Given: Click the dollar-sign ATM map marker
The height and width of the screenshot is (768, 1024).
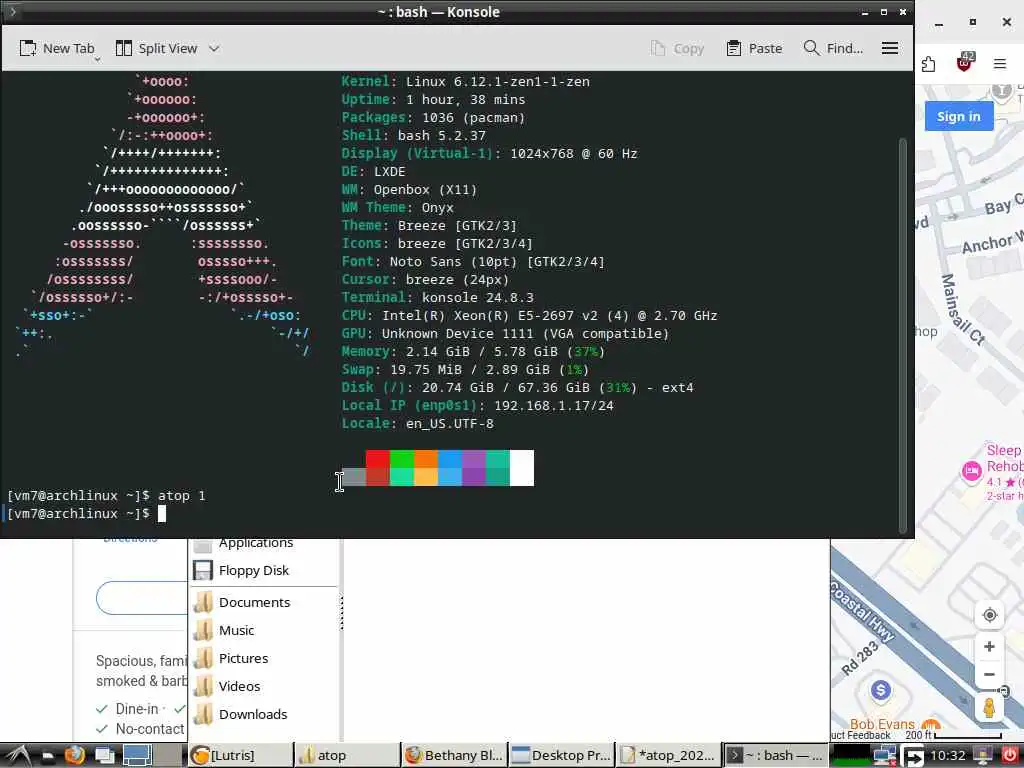Looking at the screenshot, I should tap(881, 690).
